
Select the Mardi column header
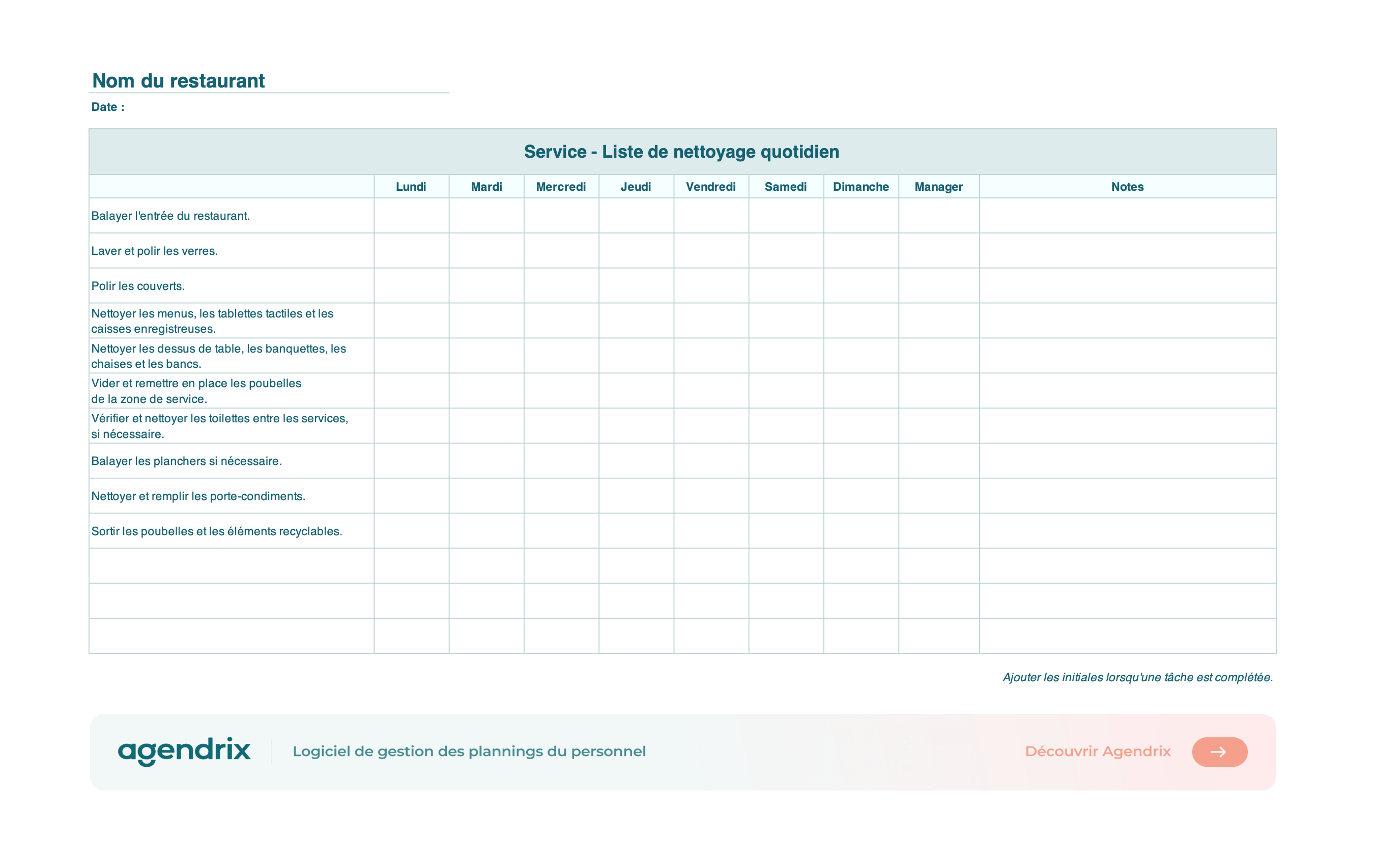pos(486,186)
